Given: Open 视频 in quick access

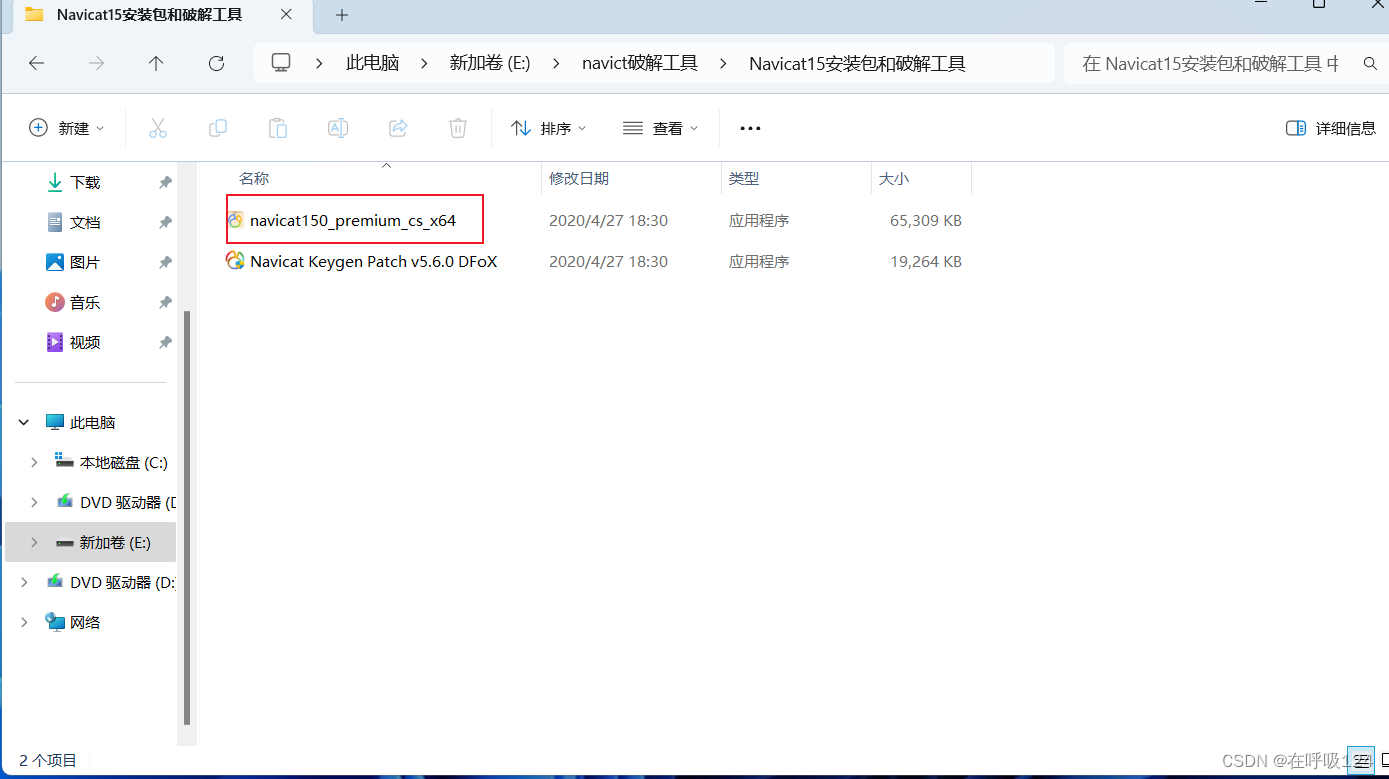Looking at the screenshot, I should pyautogui.click(x=85, y=343).
